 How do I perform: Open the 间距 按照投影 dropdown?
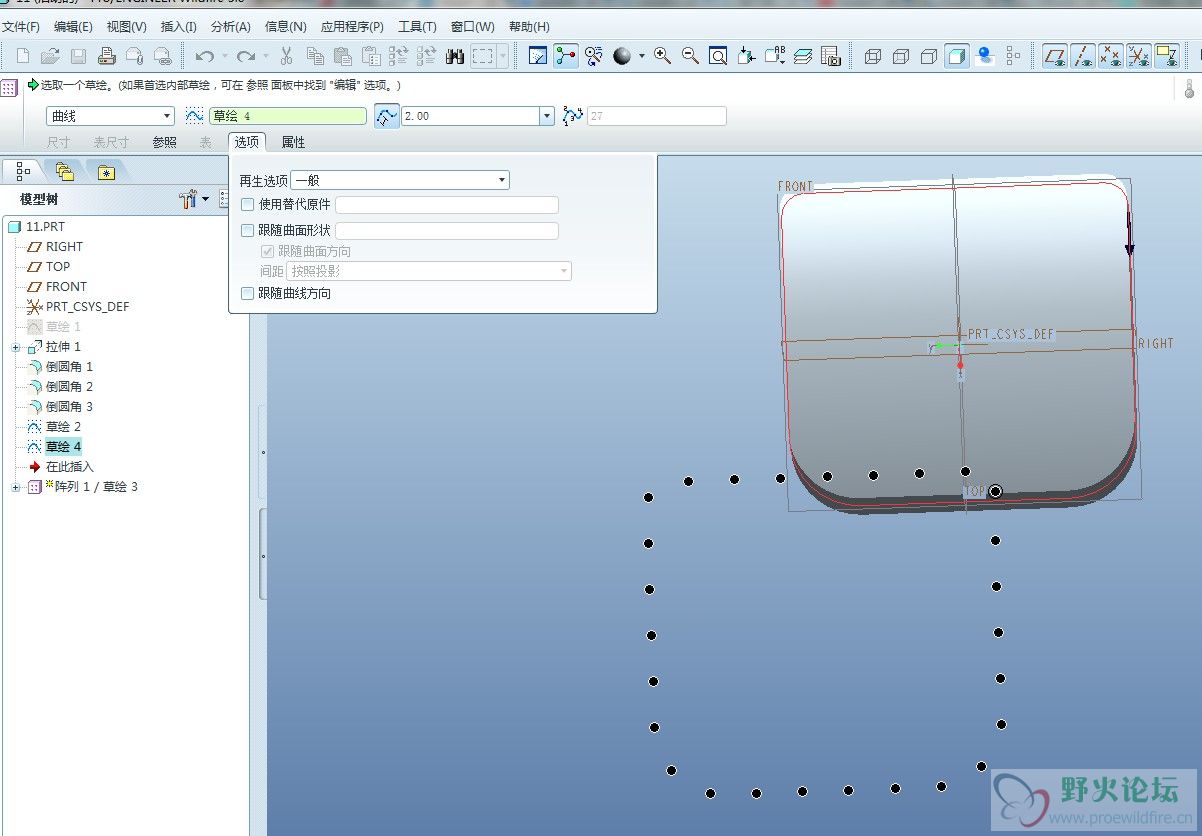point(429,271)
